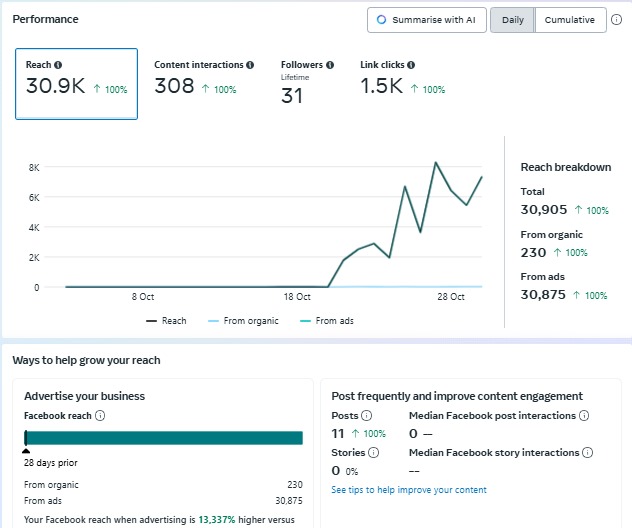This screenshot has height=528, width=632.
Task: Click Summarise with AI button
Action: [426, 20]
